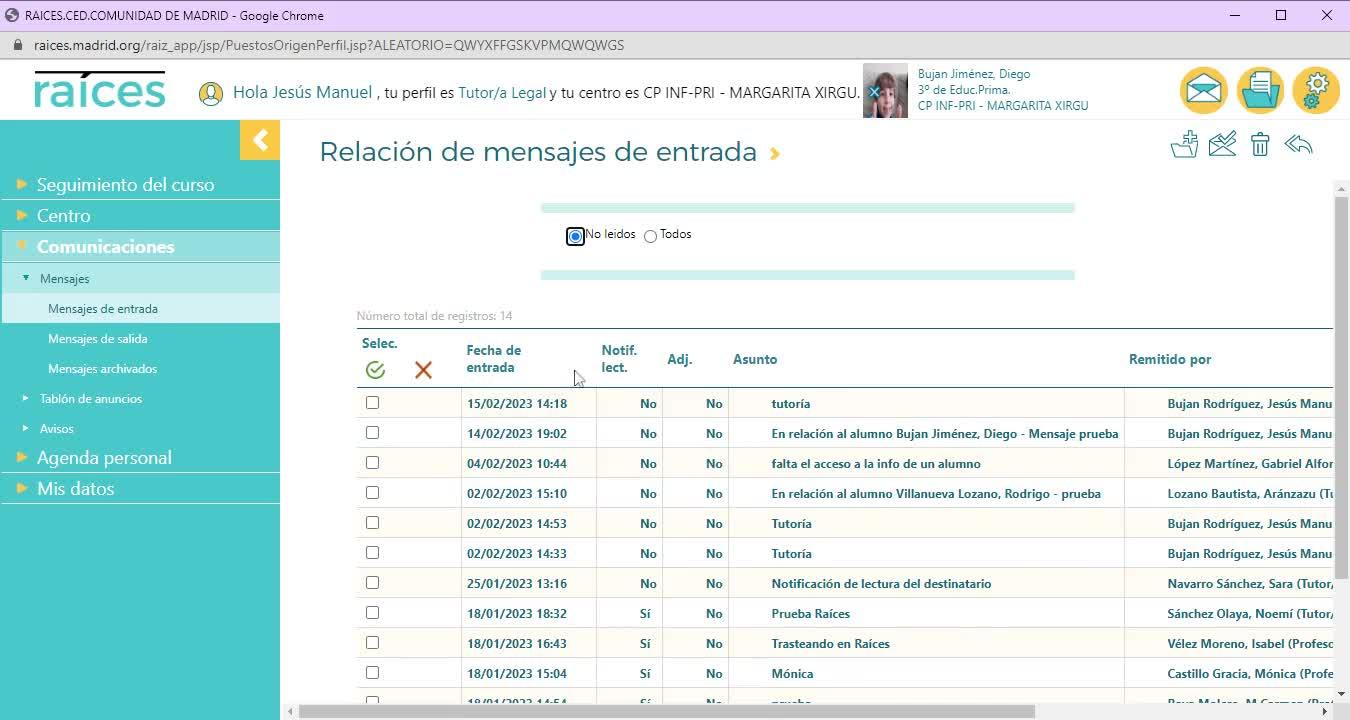Open the settings gears icon
Image resolution: width=1350 pixels, height=720 pixels.
pyautogui.click(x=1316, y=91)
